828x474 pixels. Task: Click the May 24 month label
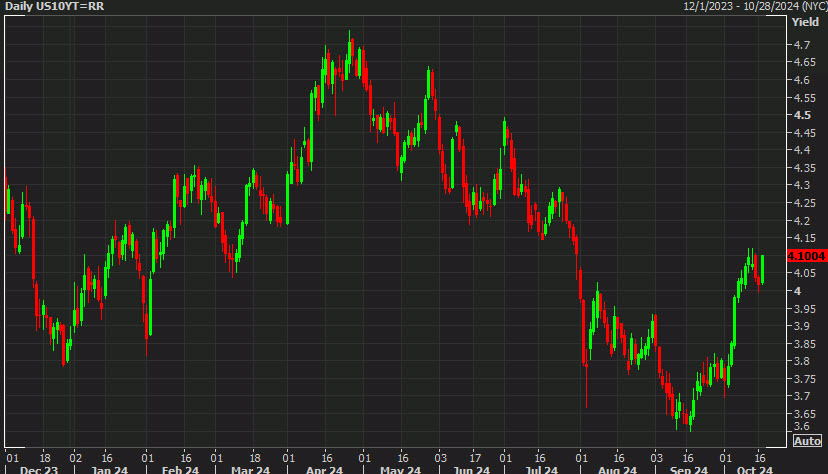coord(398,468)
